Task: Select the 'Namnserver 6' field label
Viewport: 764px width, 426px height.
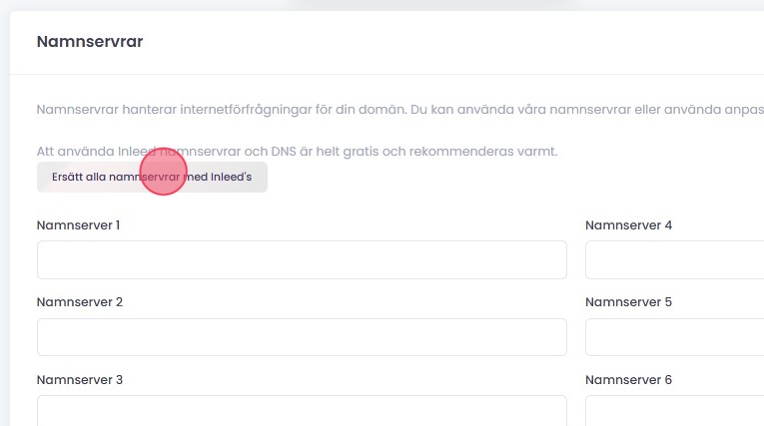Action: click(x=628, y=380)
